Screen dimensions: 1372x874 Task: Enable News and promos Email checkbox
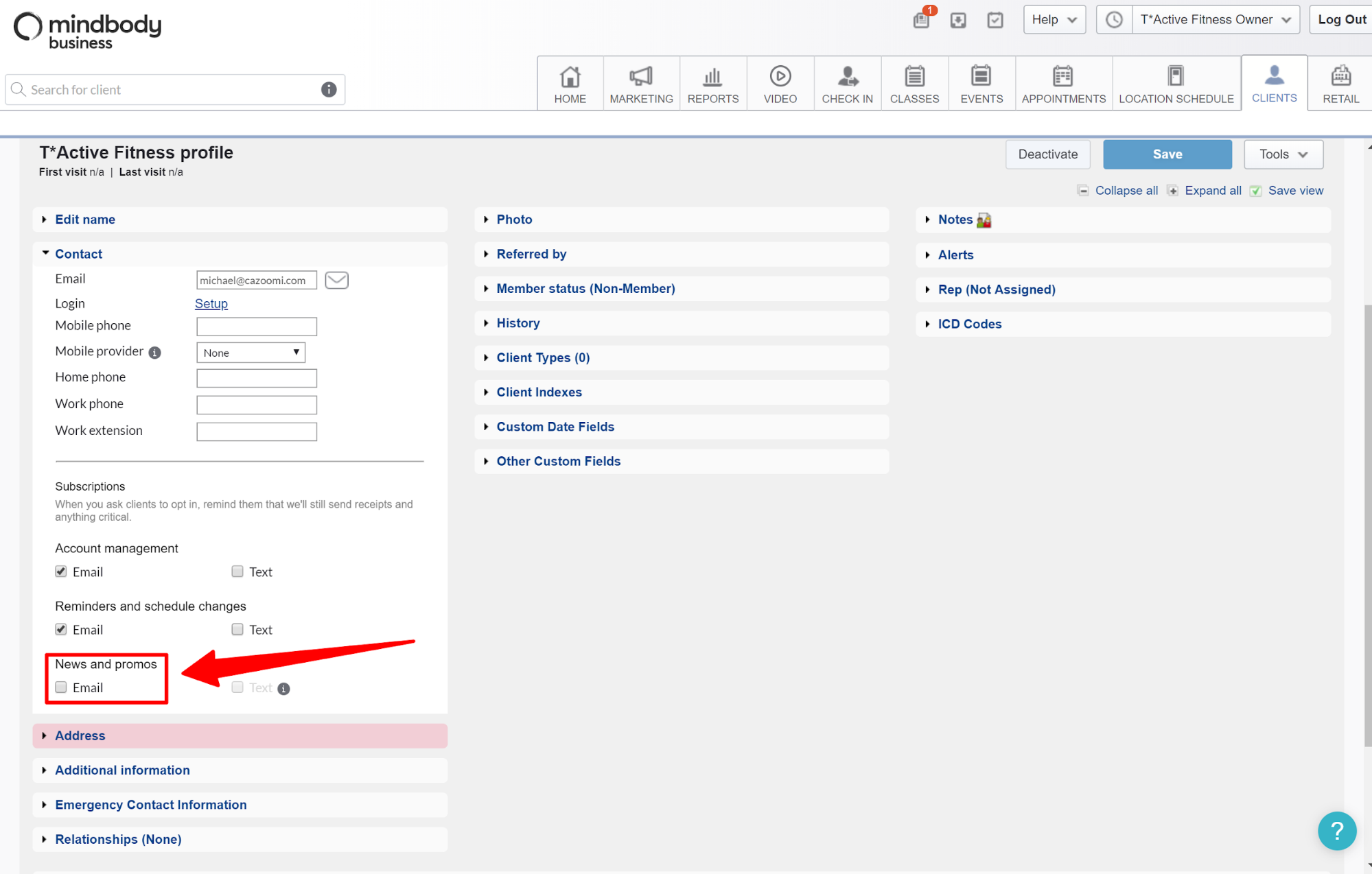click(x=61, y=687)
